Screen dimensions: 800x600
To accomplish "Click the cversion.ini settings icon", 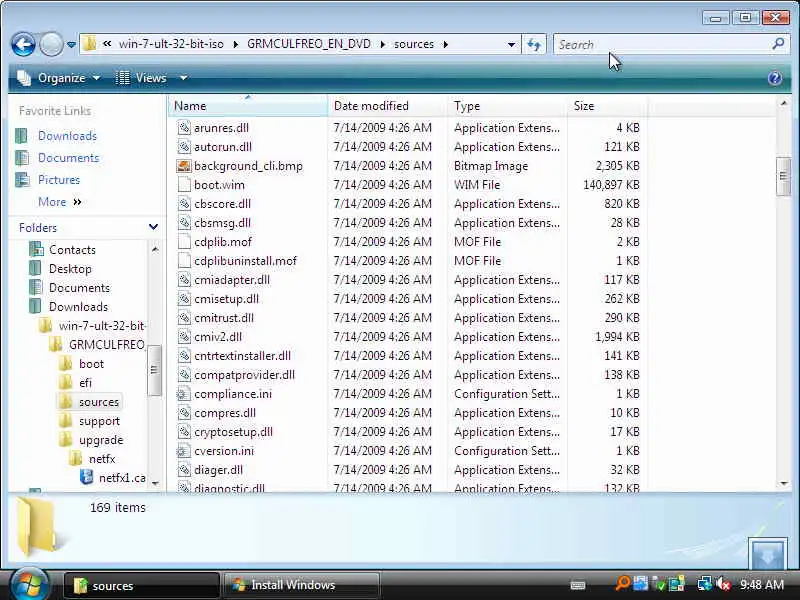I will click(183, 451).
